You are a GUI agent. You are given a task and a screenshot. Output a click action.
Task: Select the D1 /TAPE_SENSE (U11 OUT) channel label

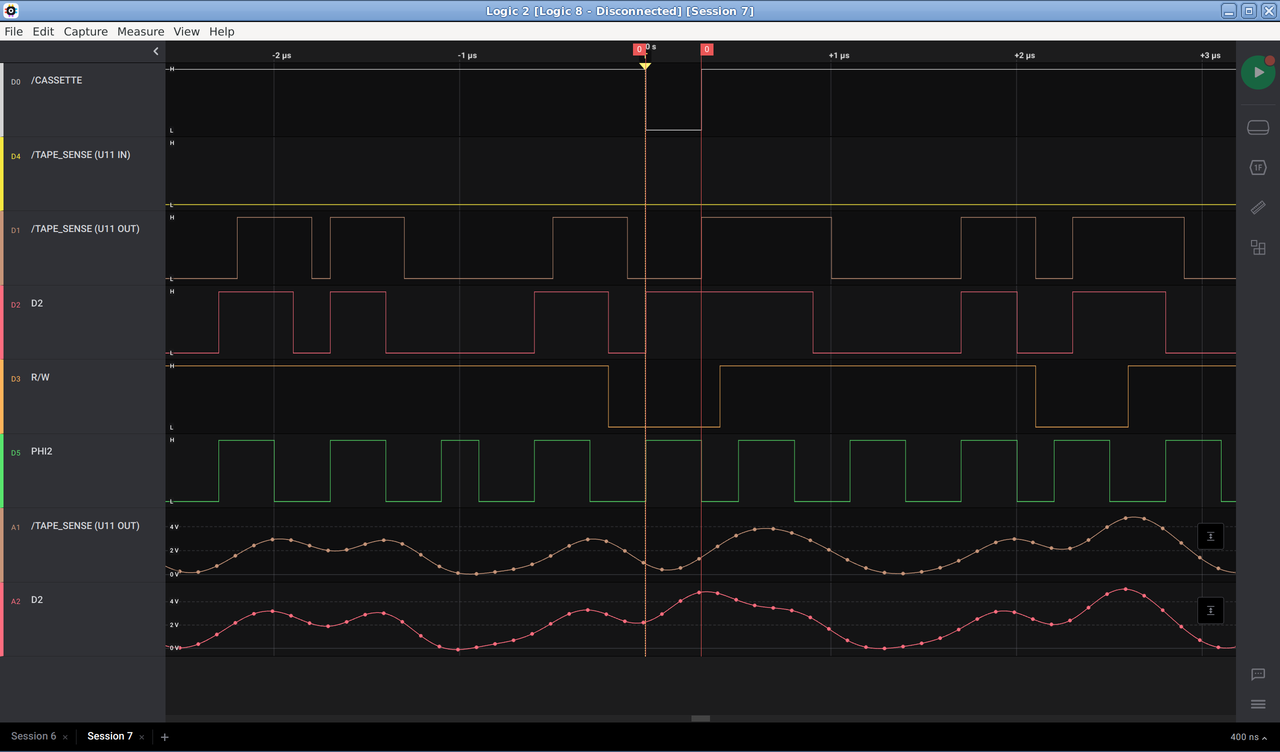click(85, 229)
